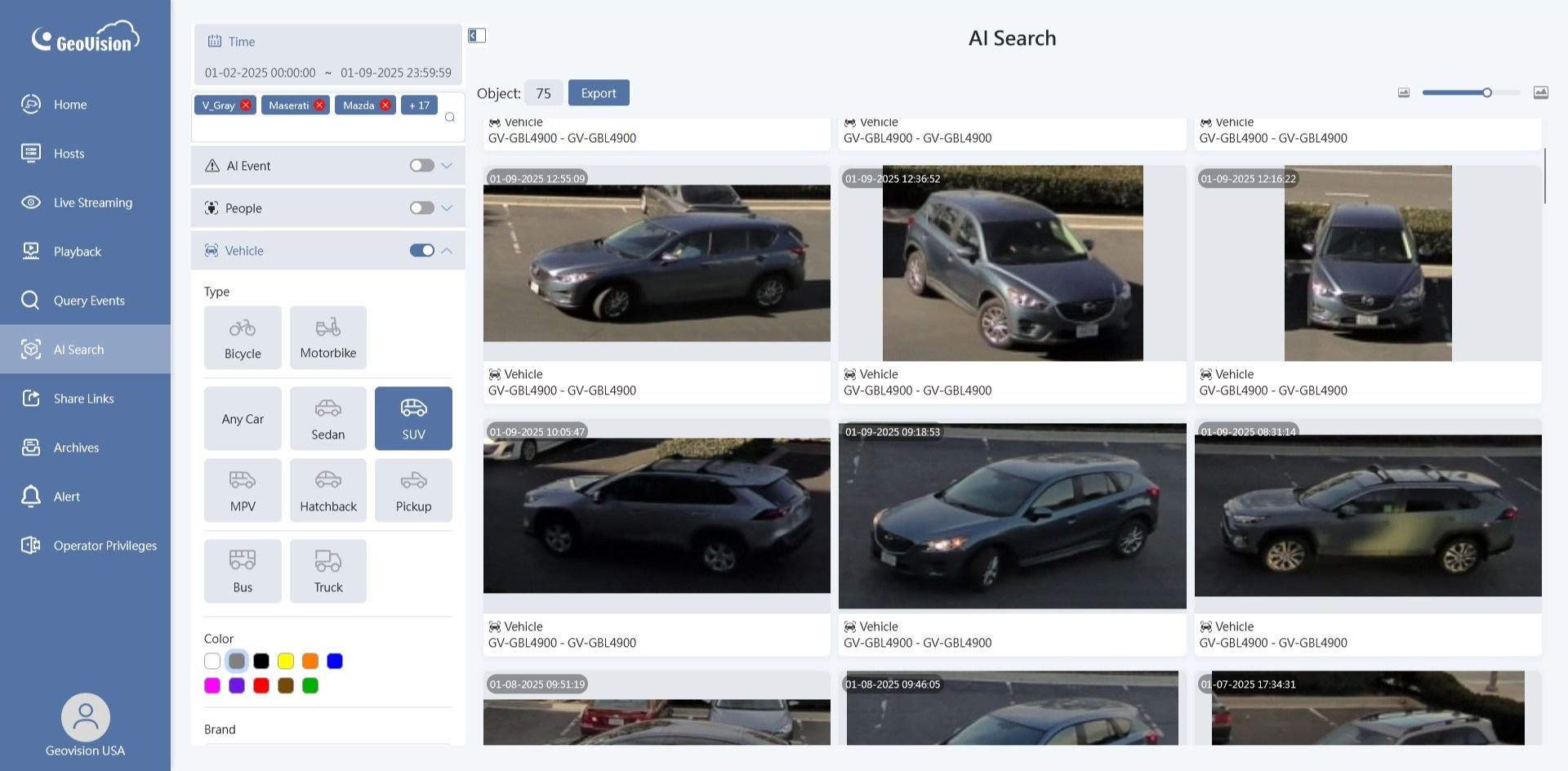Select the Bicycle vehicle type
Screen dimensions: 1568x771
(x=243, y=337)
